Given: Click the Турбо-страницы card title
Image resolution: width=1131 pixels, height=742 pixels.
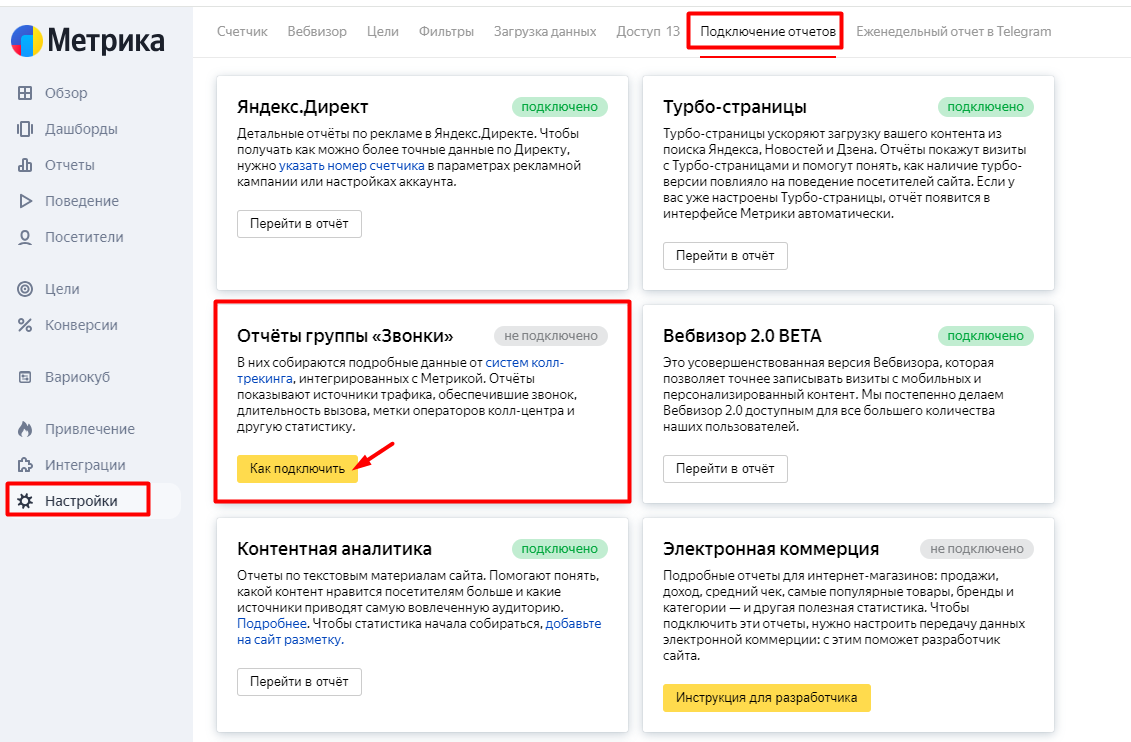Looking at the screenshot, I should 735,107.
